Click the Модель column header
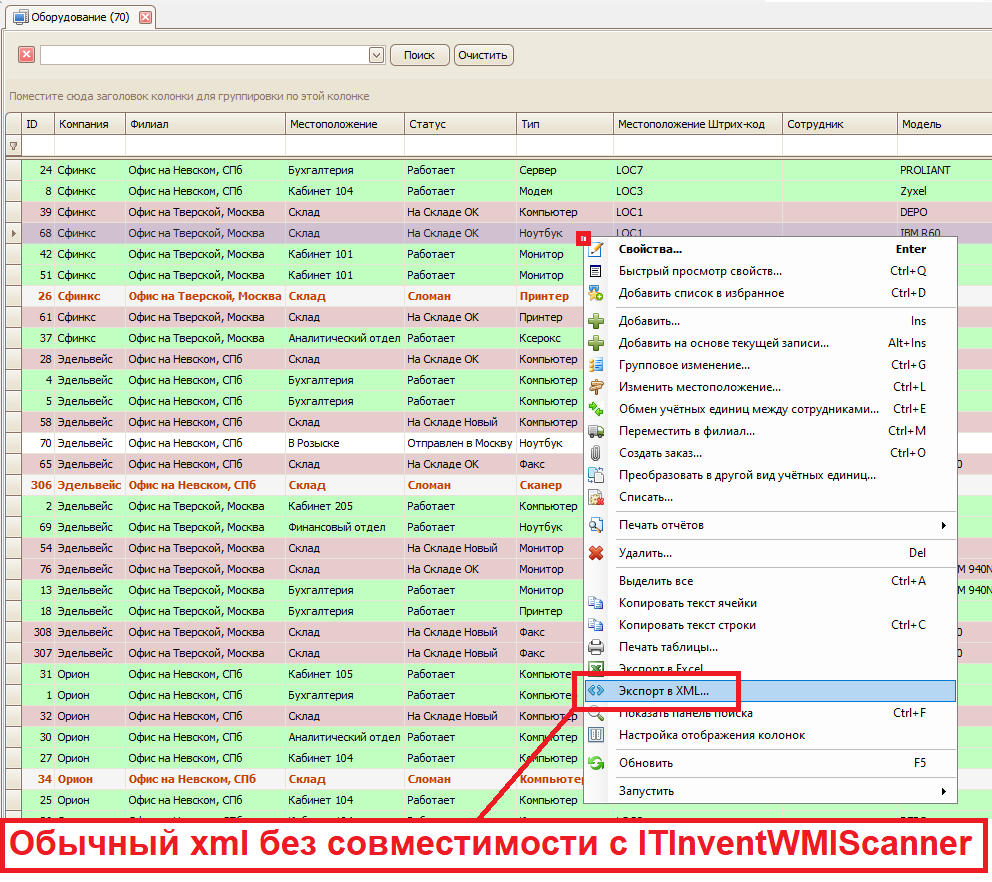Screen dimensions: 992x882 pos(944,124)
